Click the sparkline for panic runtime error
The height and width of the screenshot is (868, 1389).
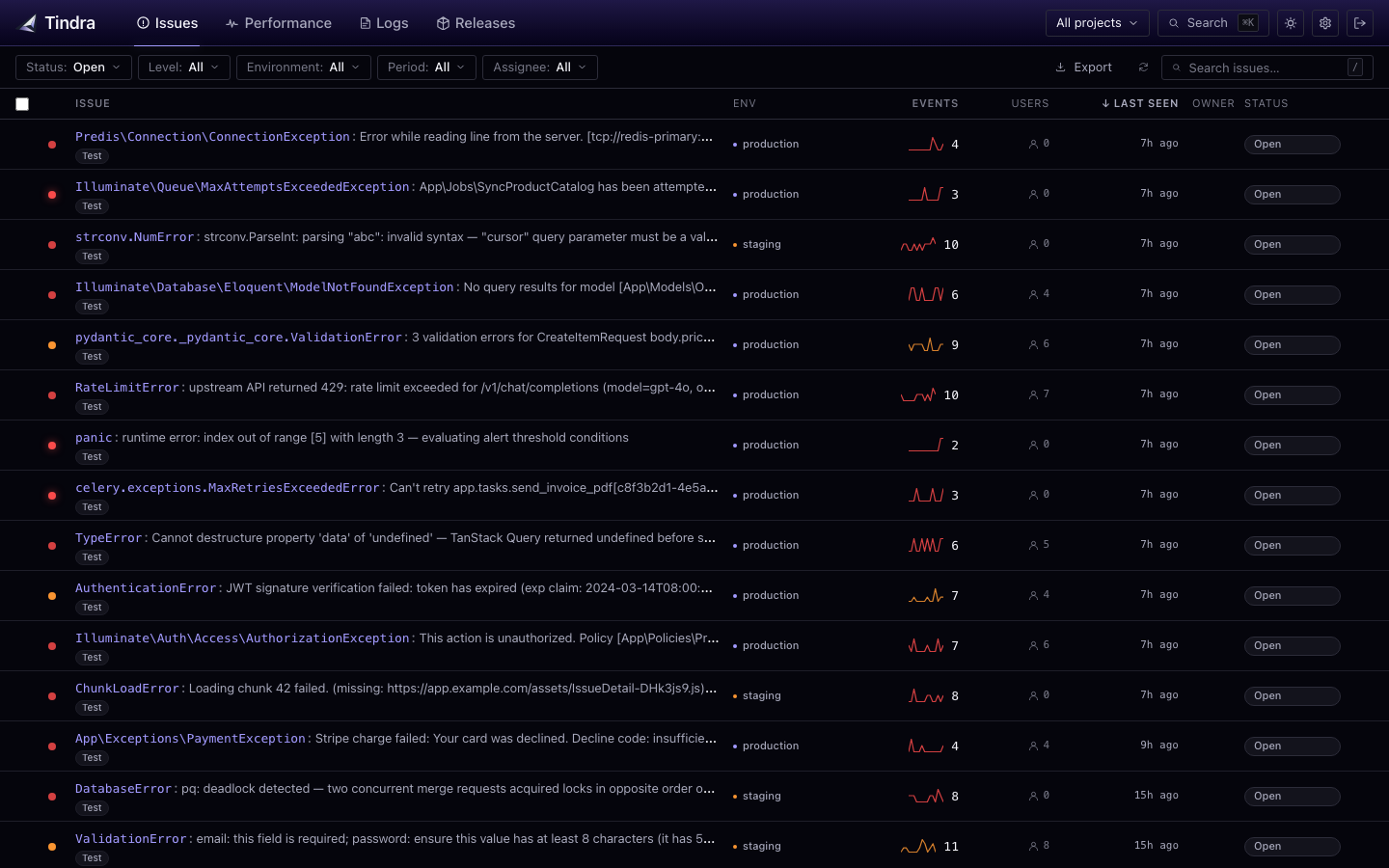[x=926, y=446]
